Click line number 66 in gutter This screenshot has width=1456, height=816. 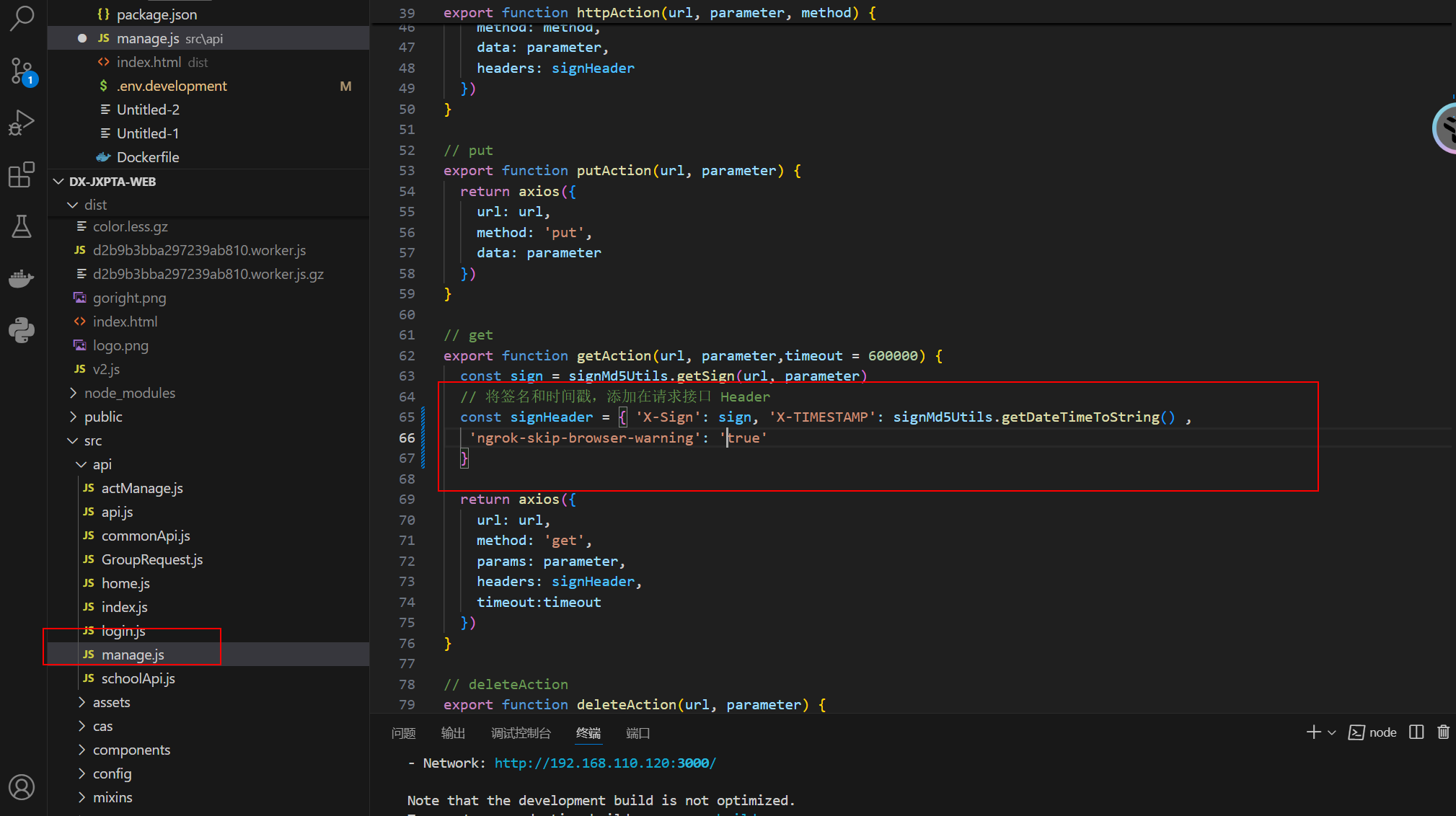pos(407,438)
